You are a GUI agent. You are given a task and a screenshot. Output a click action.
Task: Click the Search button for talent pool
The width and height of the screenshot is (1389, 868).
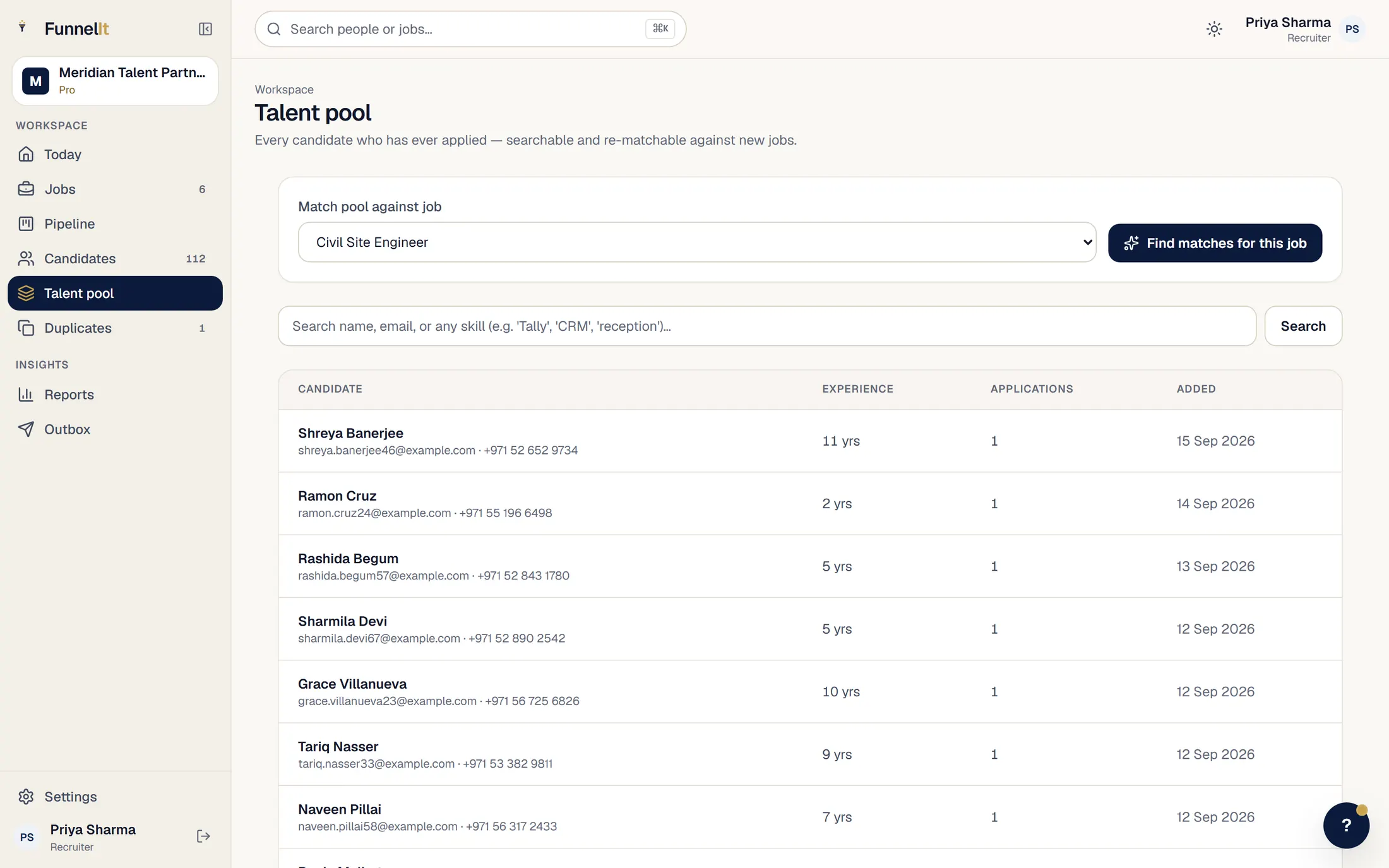[1303, 326]
